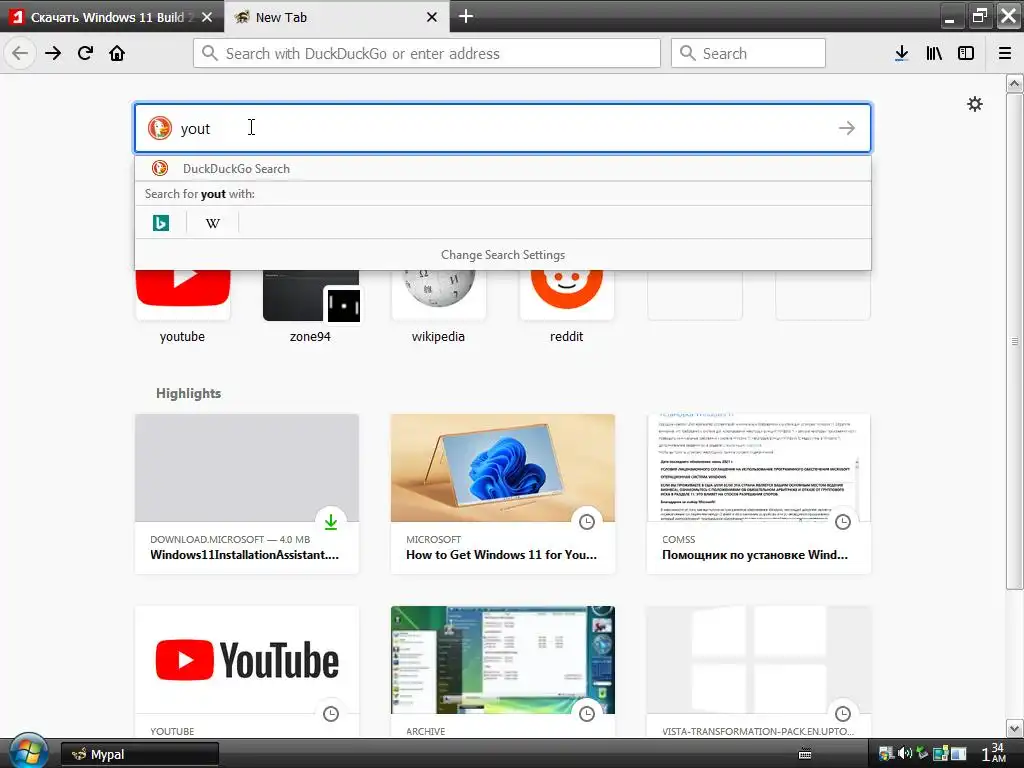Focus the address bar
The height and width of the screenshot is (768, 1024).
(x=427, y=53)
